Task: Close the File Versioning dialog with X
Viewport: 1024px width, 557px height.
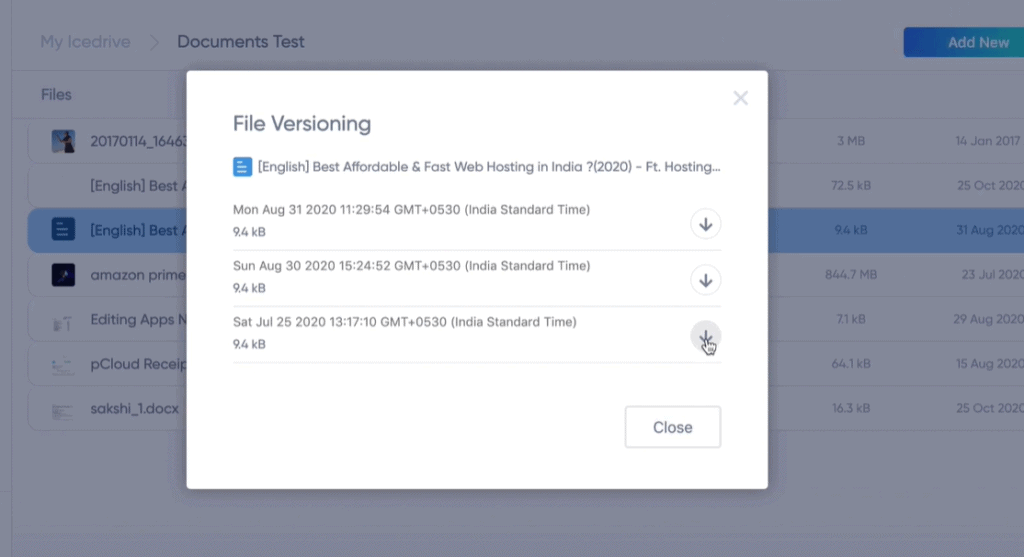Action: (x=740, y=98)
